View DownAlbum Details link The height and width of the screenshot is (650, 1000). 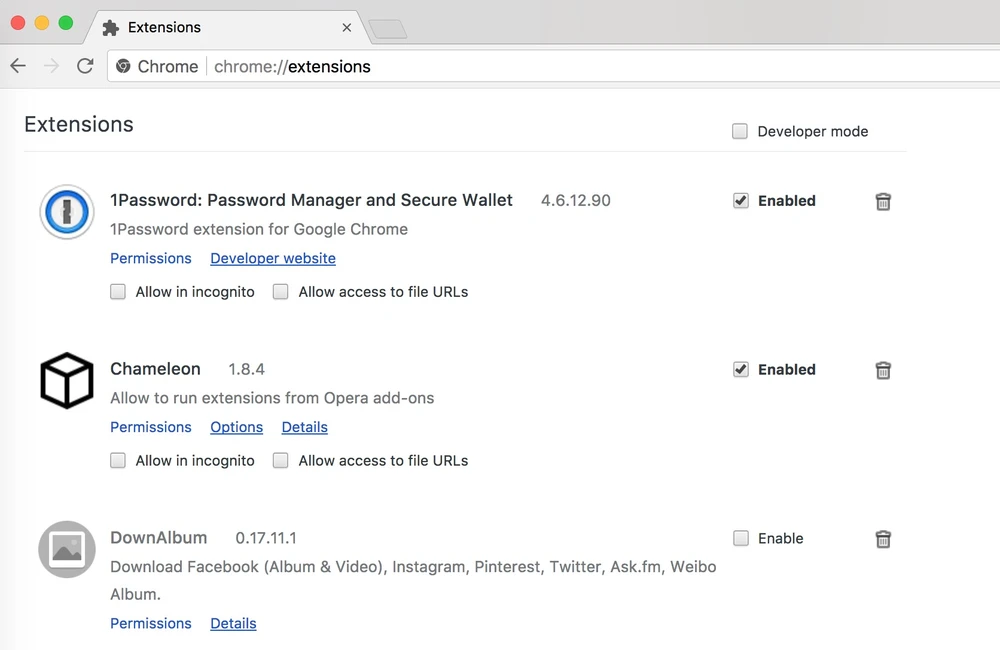coord(233,623)
